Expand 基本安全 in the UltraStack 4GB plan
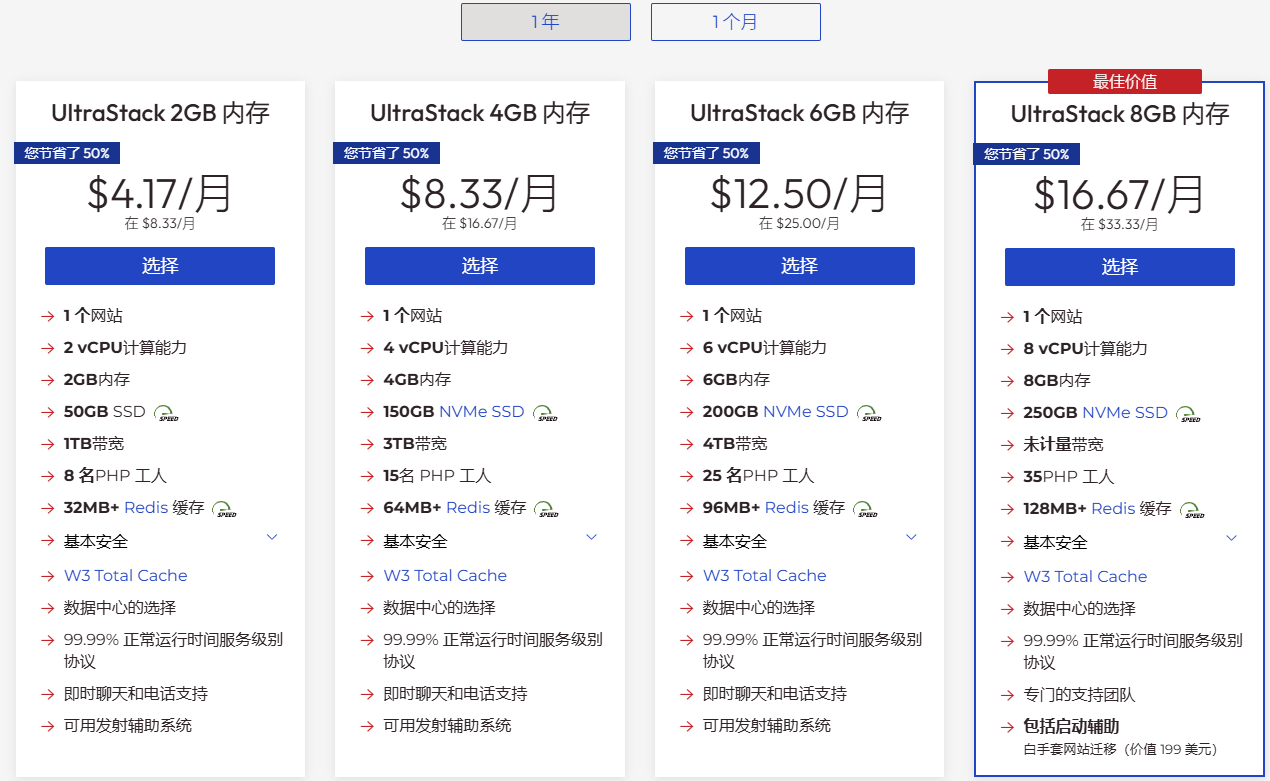Viewport: 1270px width, 781px height. [591, 537]
